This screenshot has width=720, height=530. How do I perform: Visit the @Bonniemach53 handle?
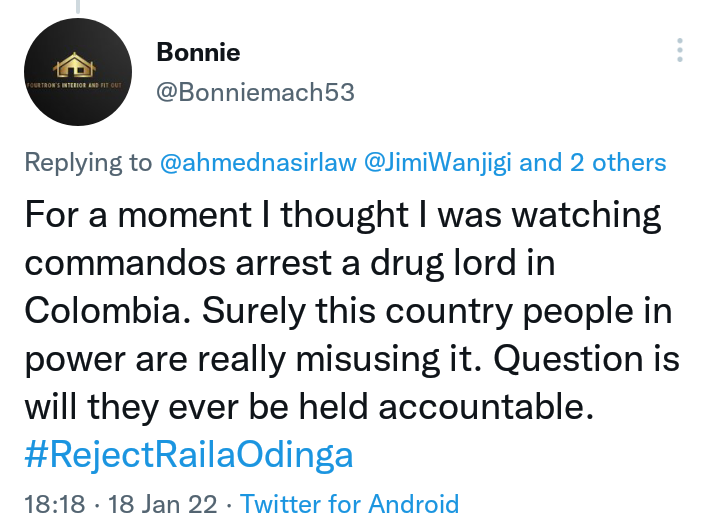pyautogui.click(x=255, y=92)
